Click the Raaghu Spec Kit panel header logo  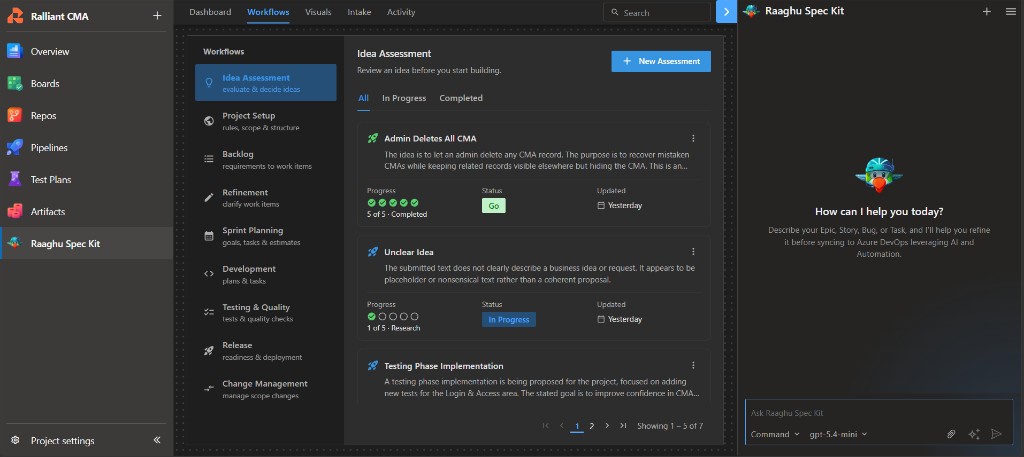point(752,11)
